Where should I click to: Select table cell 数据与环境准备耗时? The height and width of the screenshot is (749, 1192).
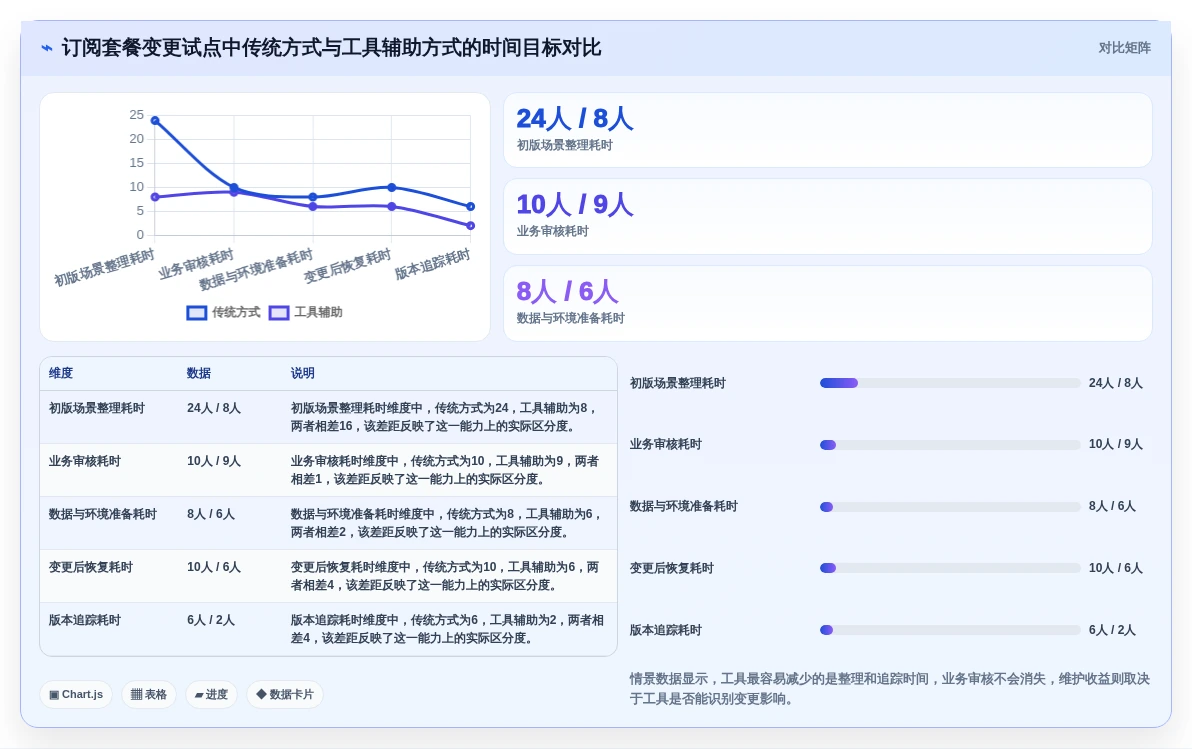(103, 515)
